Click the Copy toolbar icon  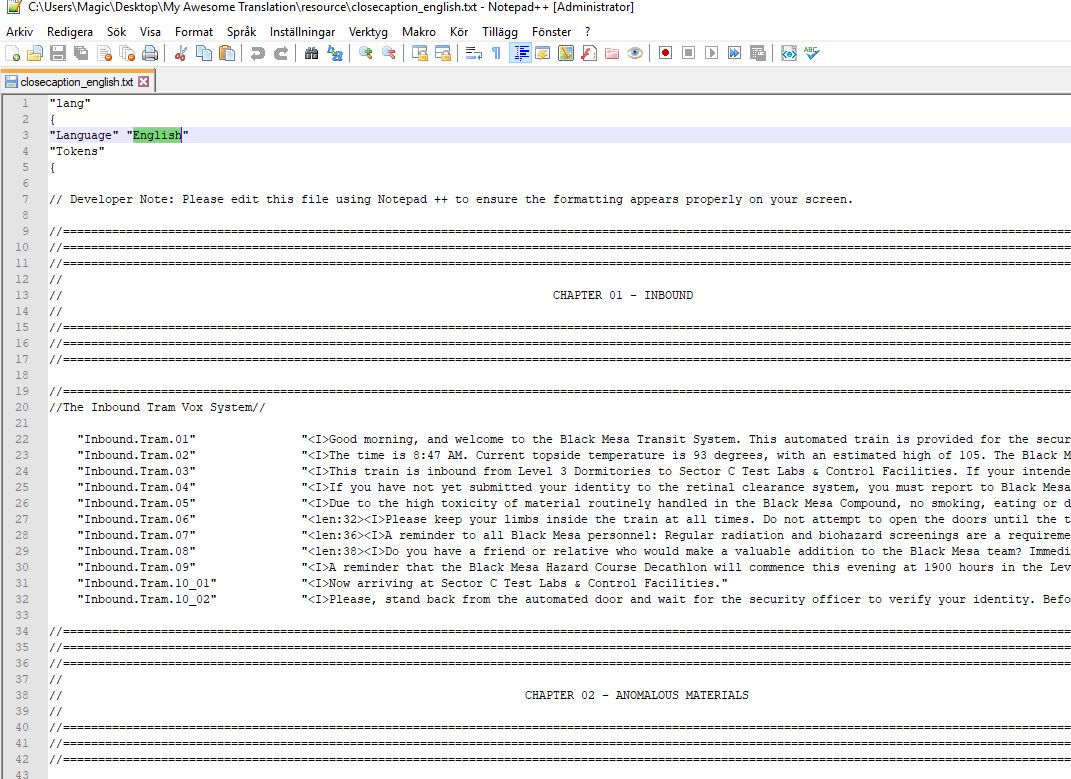click(x=204, y=53)
